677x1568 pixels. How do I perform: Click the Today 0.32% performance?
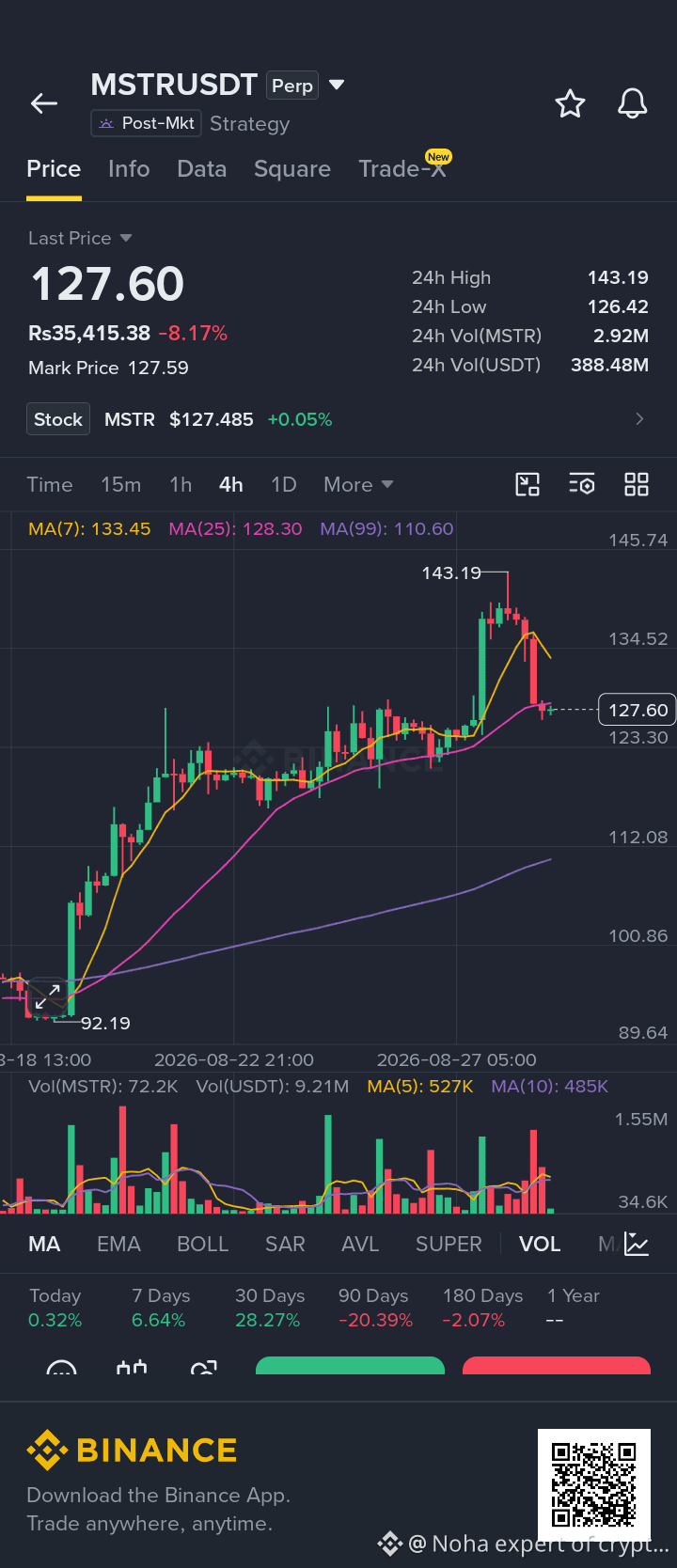[55, 1308]
